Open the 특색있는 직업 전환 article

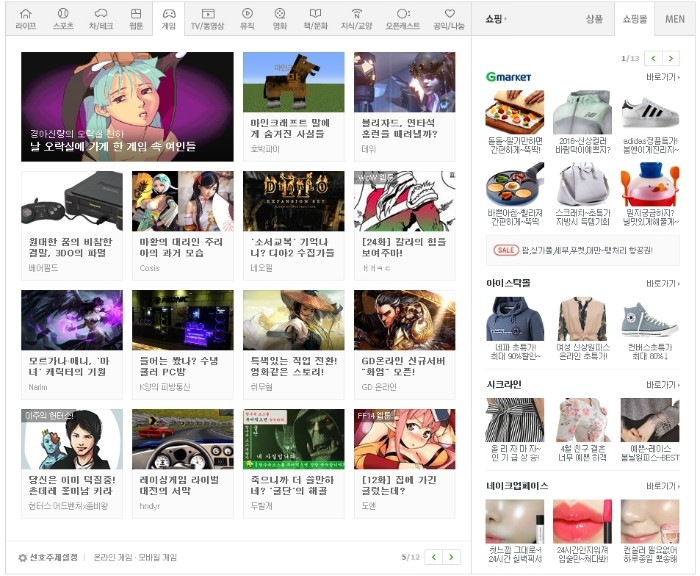coord(294,345)
